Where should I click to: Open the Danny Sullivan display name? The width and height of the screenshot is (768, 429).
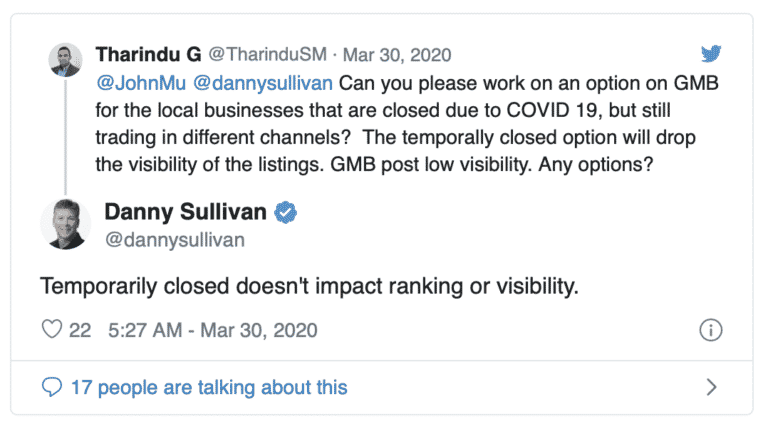coord(186,212)
